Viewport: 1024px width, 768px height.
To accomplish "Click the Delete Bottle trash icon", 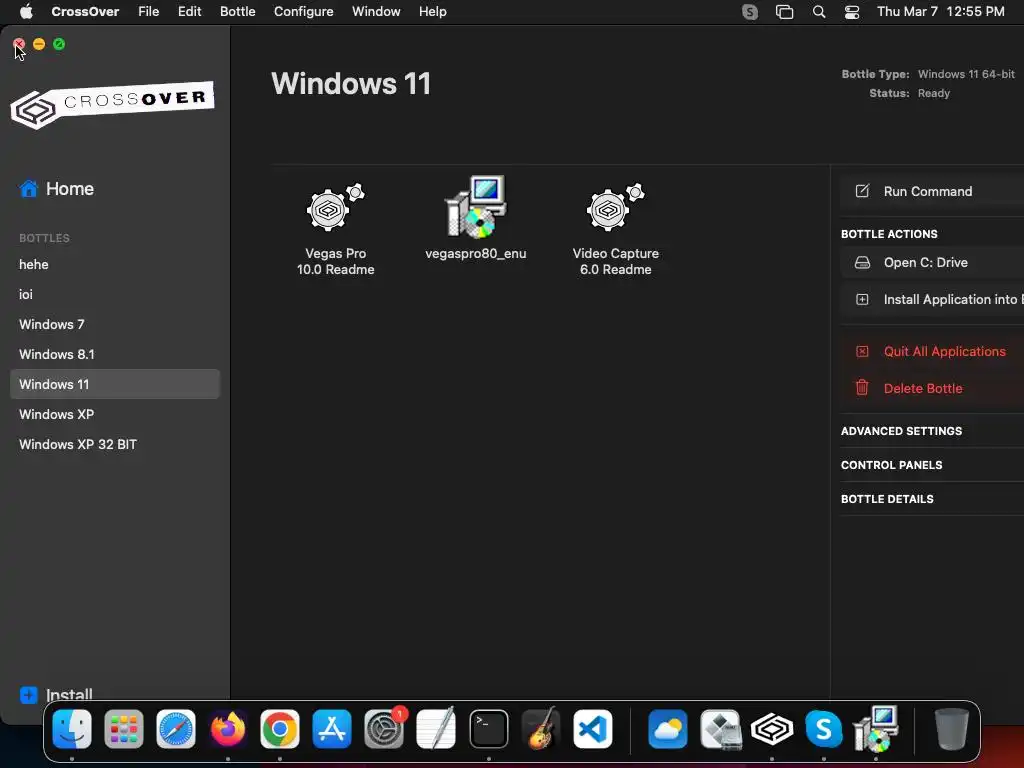I will coord(862,388).
